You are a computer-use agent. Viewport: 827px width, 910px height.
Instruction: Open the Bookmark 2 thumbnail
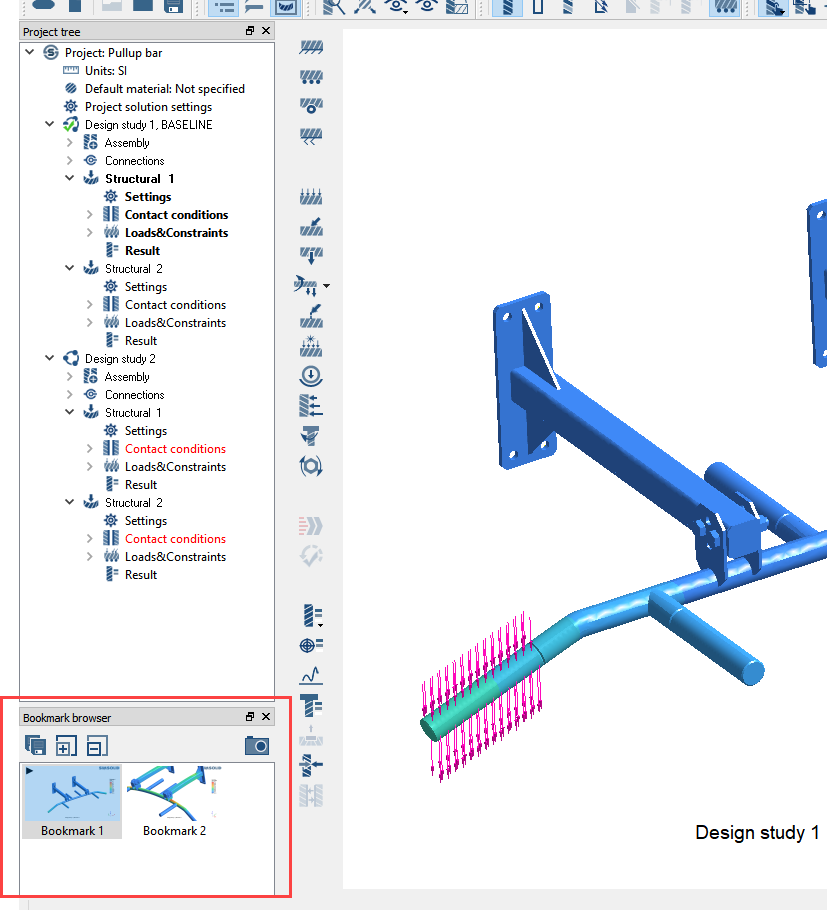pos(174,801)
